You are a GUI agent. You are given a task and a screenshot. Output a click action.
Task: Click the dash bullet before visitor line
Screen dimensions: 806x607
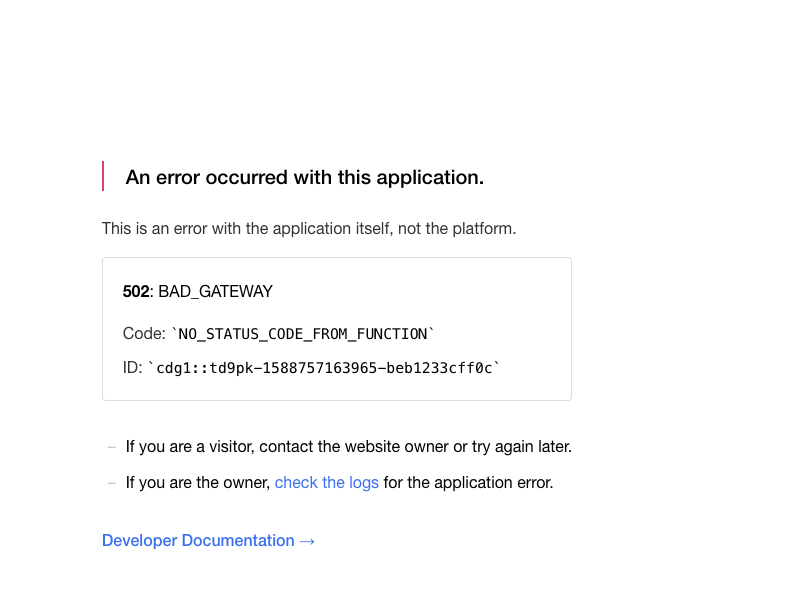coord(112,447)
